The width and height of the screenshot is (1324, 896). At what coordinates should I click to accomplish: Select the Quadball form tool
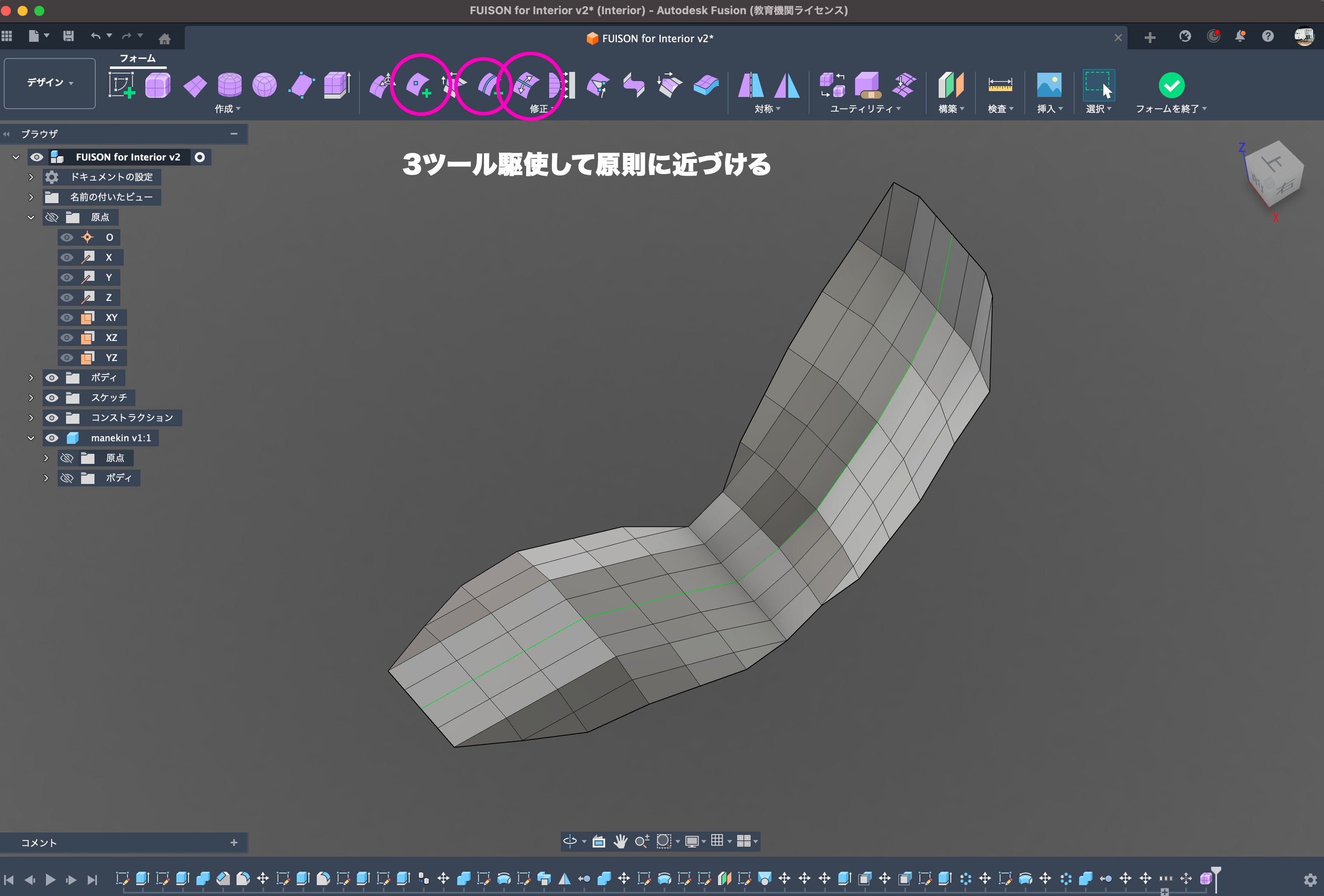(265, 85)
